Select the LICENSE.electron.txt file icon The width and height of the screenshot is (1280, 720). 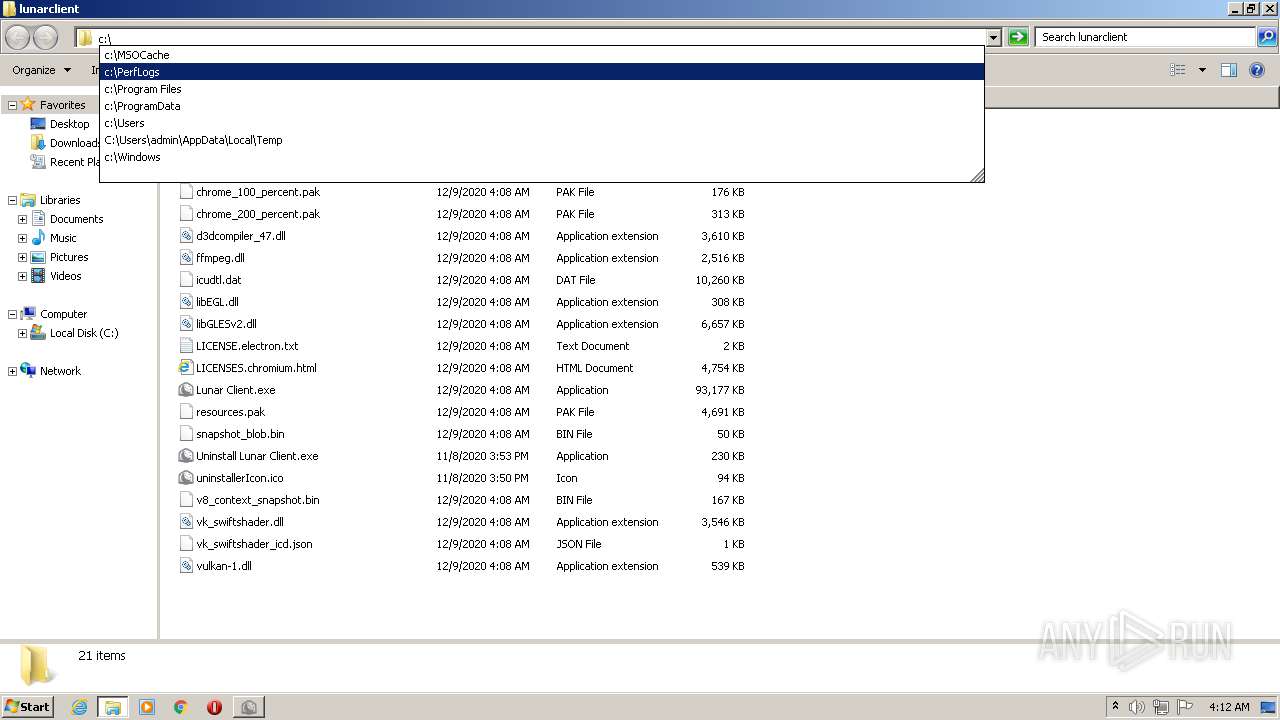click(186, 346)
